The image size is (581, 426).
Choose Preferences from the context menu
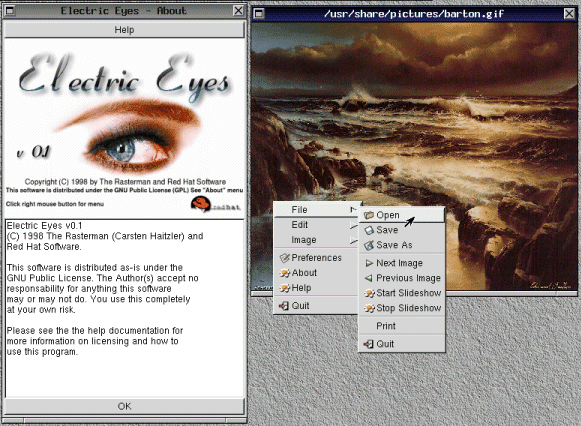click(x=316, y=258)
